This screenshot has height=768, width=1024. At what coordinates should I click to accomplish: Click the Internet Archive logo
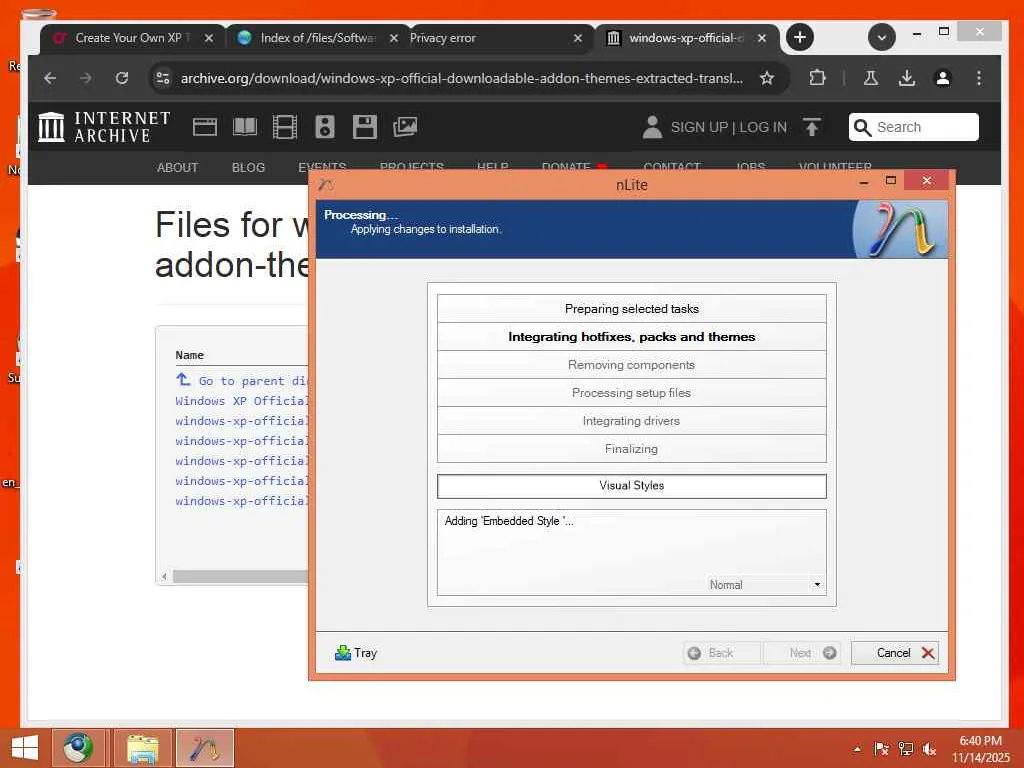coord(104,127)
